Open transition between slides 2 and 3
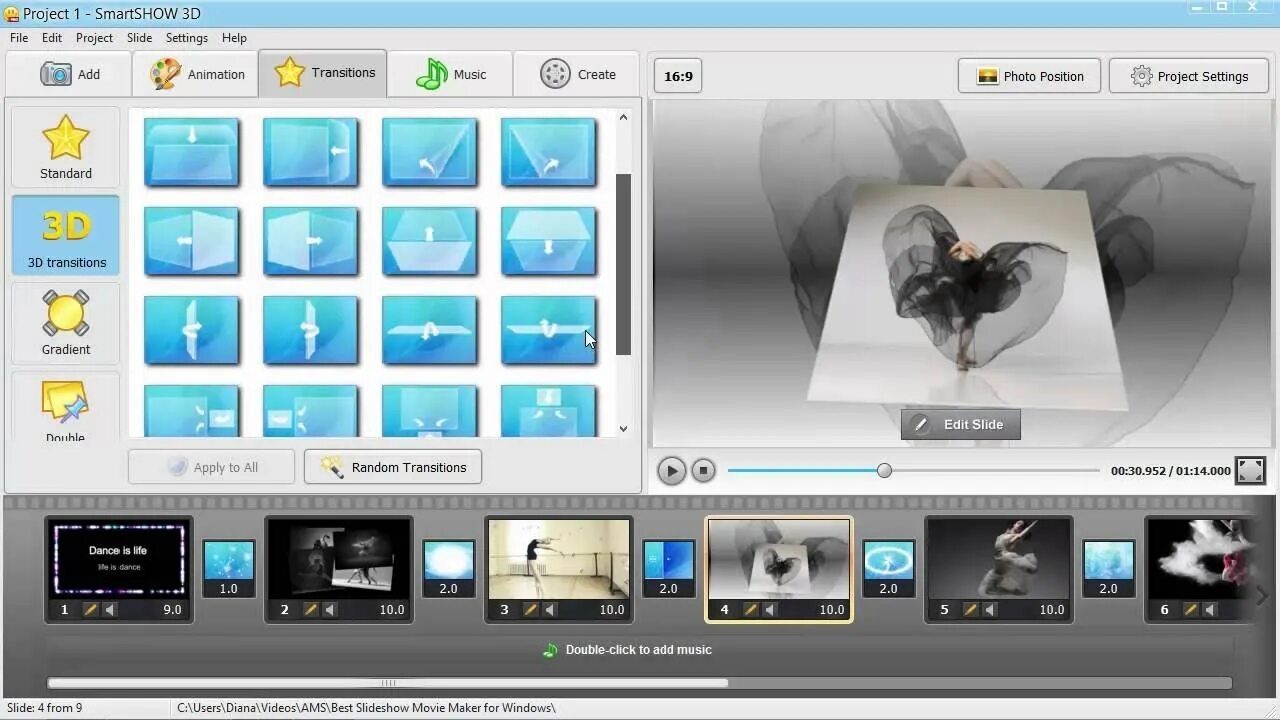 tap(449, 568)
